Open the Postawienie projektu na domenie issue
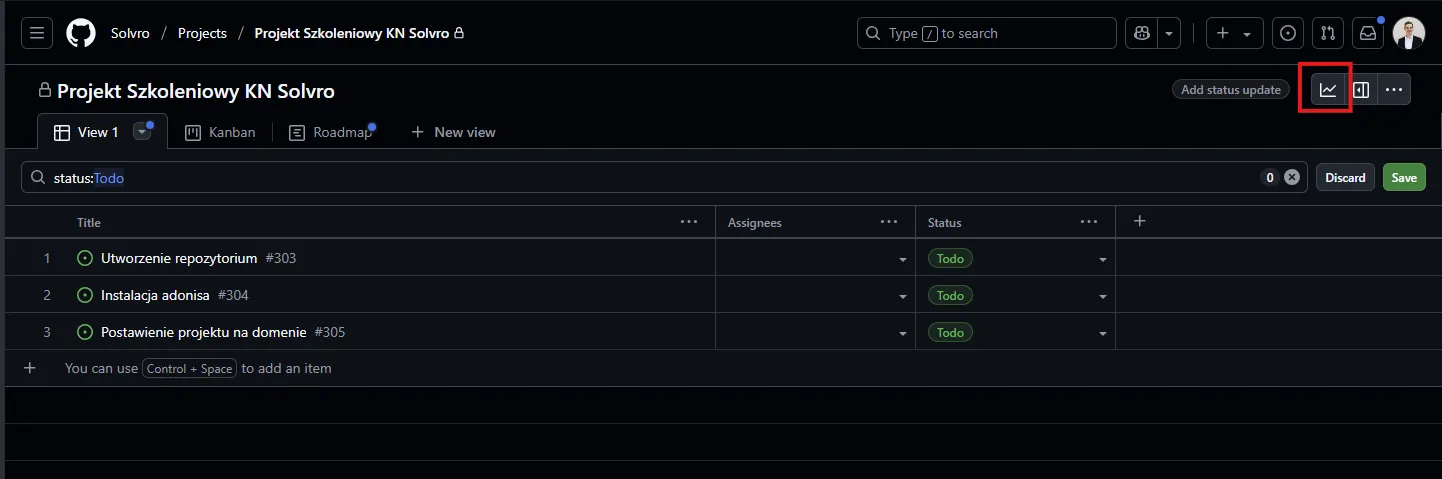The width and height of the screenshot is (1442, 479). [207, 332]
